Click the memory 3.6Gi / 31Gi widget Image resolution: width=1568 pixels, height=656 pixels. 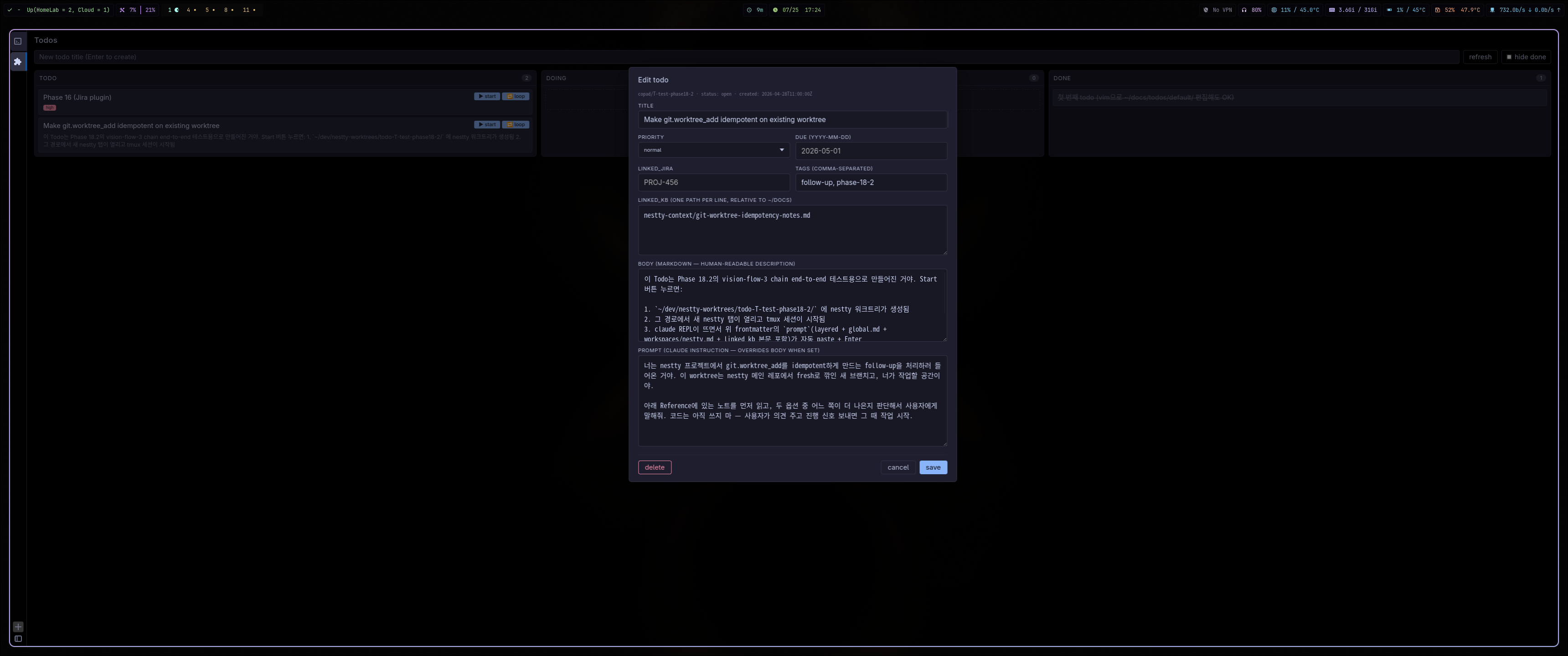click(1352, 10)
